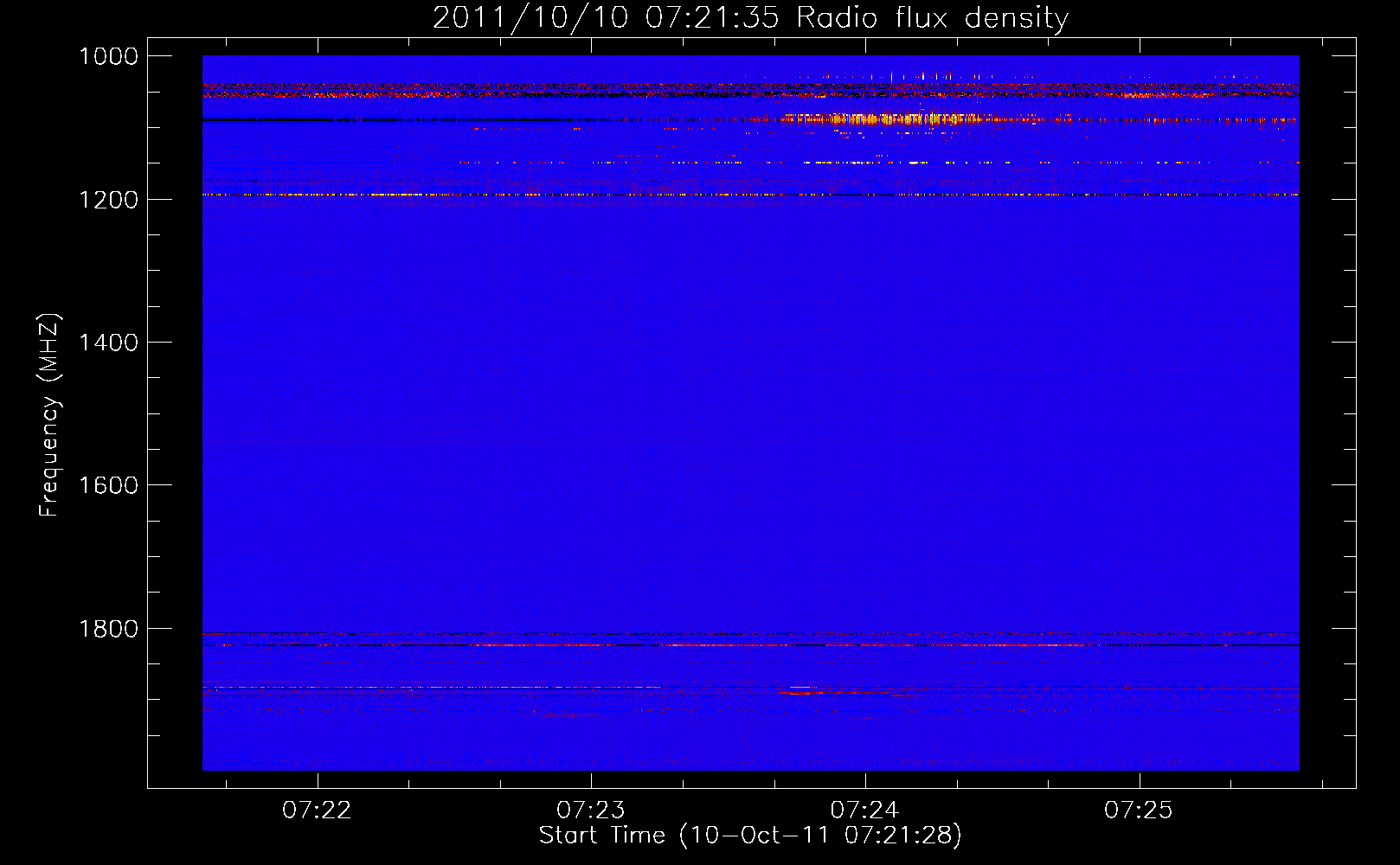Select the 1800 frequency tick label
The image size is (1400, 865).
pyautogui.click(x=108, y=629)
